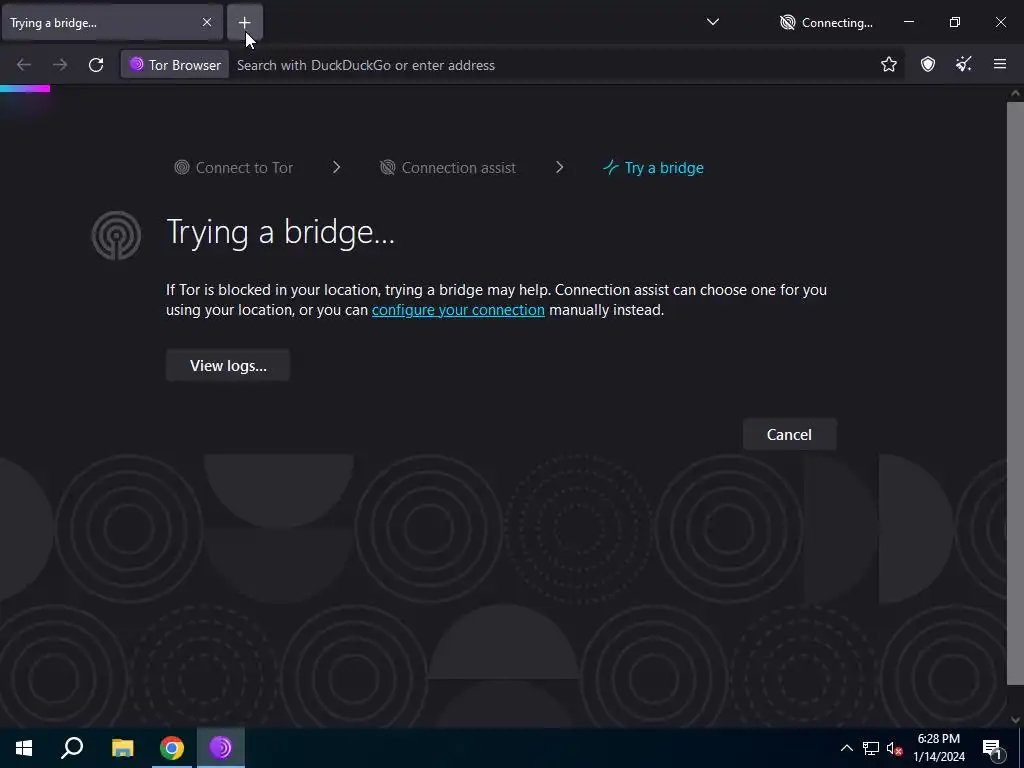Screen dimensions: 1024x768
Task: Open the hamburger application menu
Action: pos(999,64)
